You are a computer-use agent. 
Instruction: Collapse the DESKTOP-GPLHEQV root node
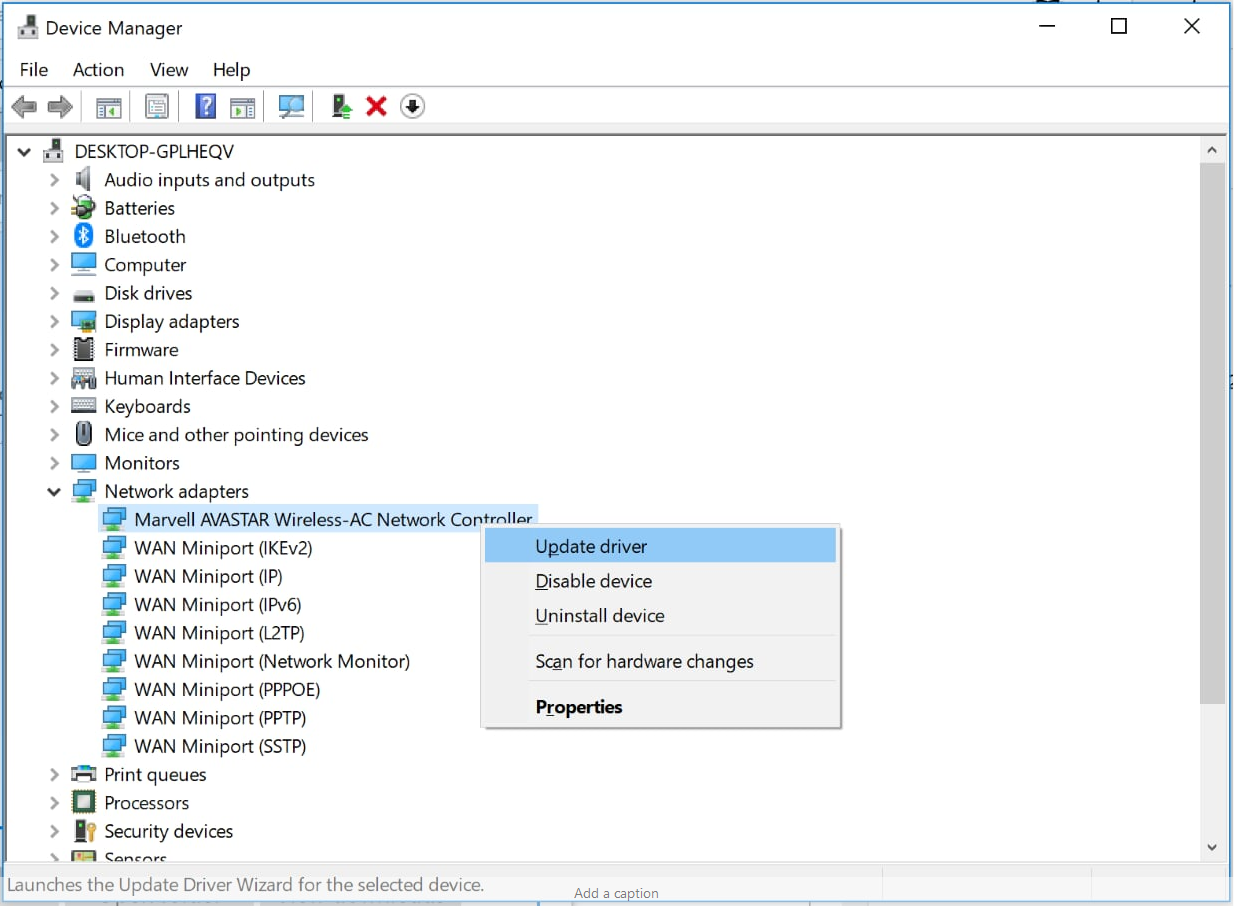point(25,151)
